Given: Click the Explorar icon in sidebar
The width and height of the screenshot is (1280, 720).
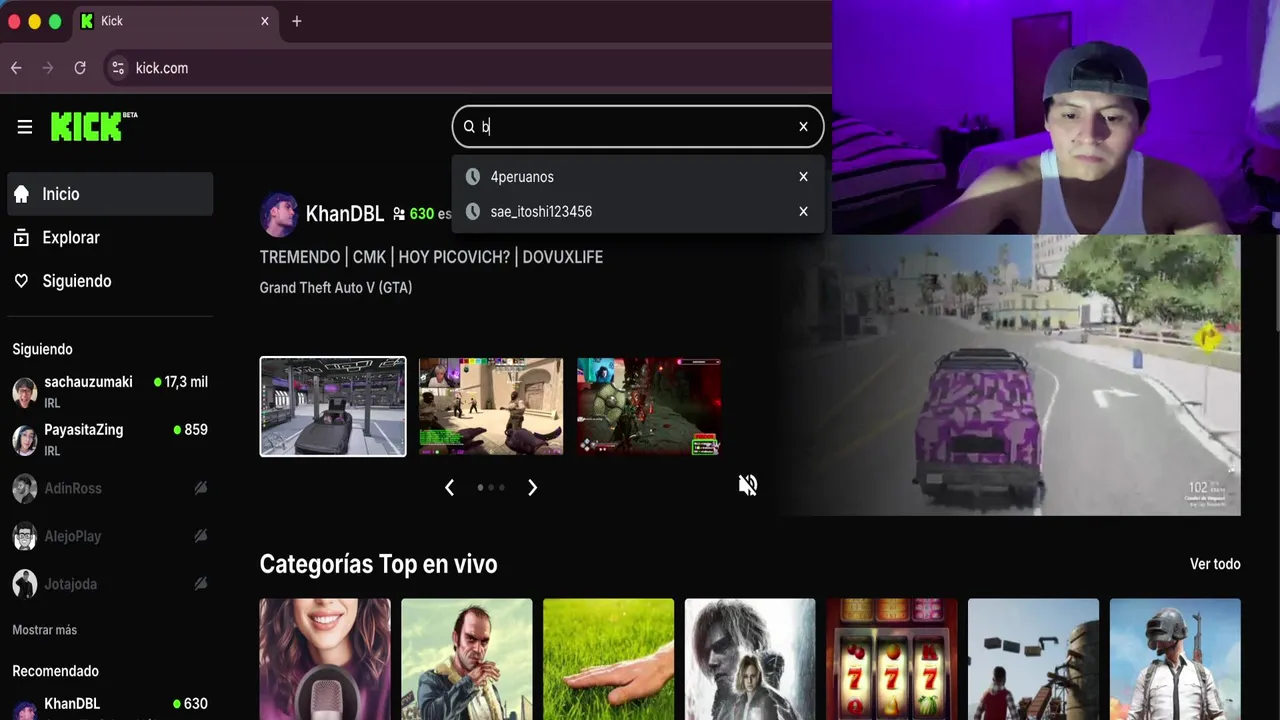Looking at the screenshot, I should 22,237.
